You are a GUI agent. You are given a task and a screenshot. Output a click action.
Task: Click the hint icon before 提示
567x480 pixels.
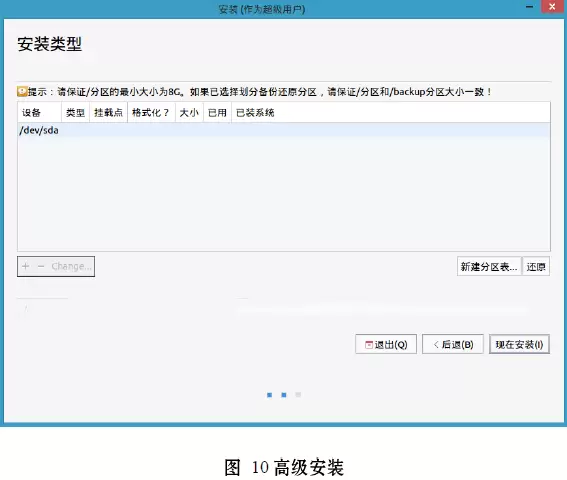click(22, 92)
